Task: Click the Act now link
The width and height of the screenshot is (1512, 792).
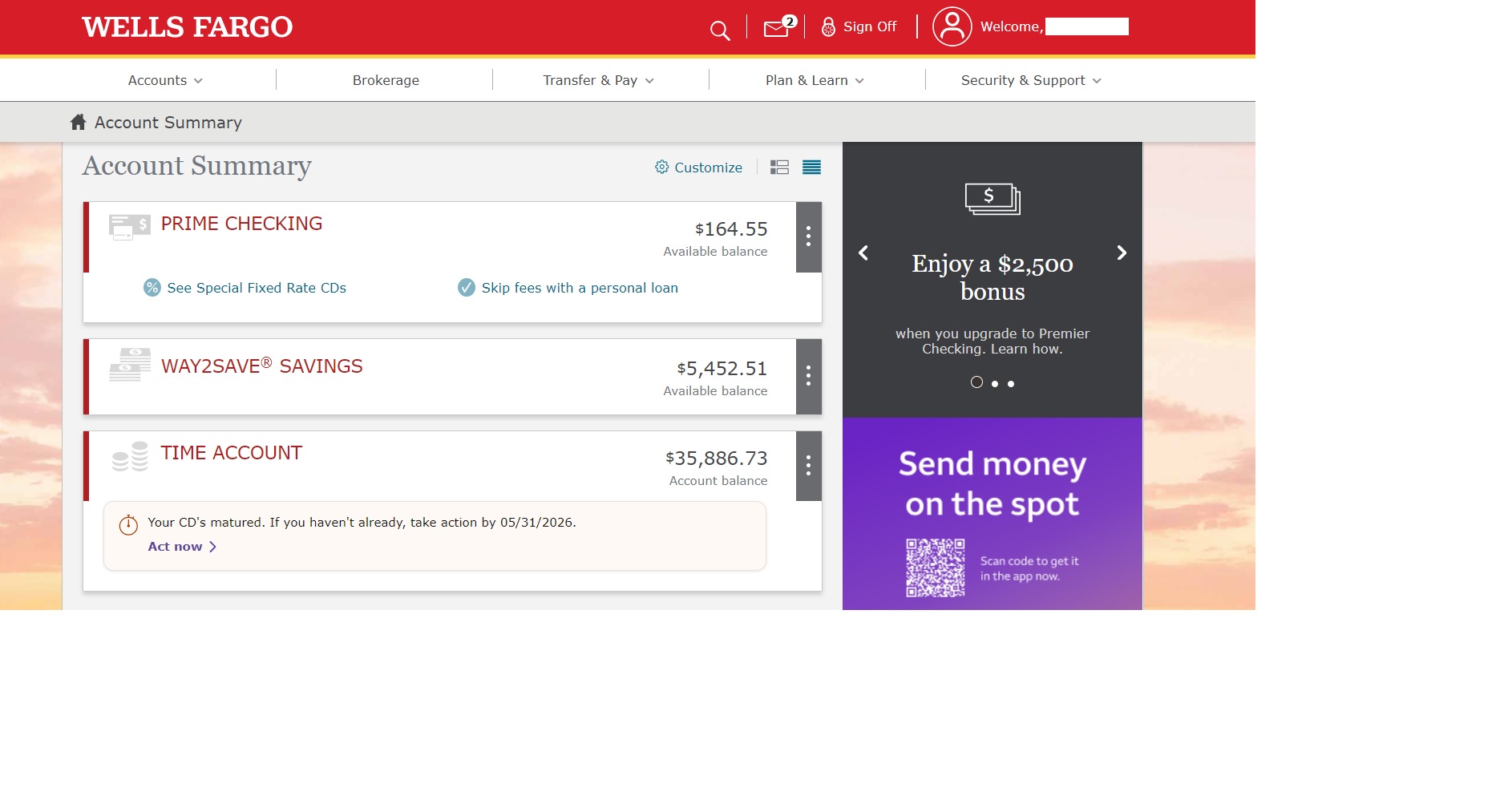Action: coord(182,547)
